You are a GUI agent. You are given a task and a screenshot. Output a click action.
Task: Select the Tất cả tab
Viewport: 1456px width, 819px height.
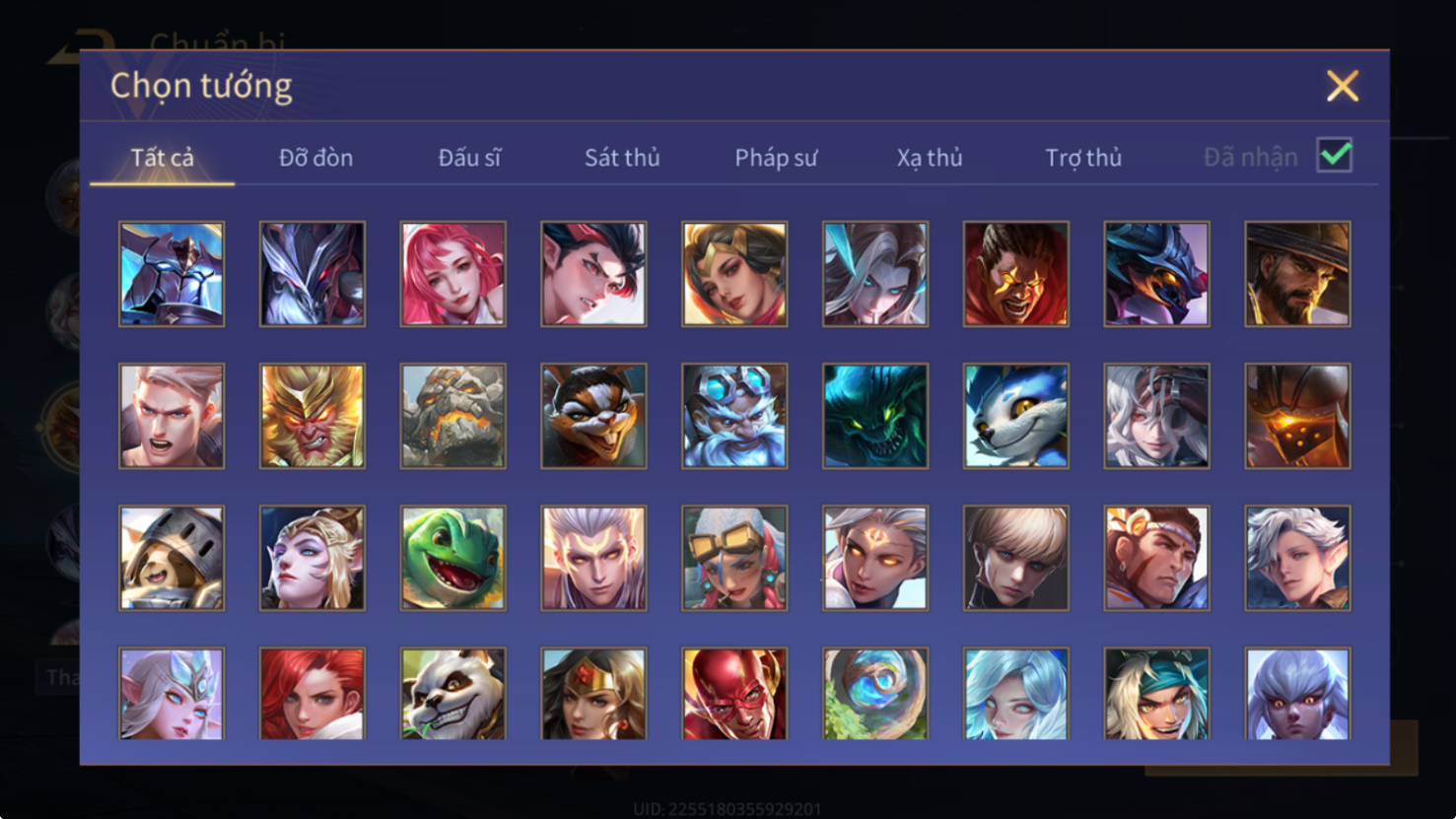(163, 158)
